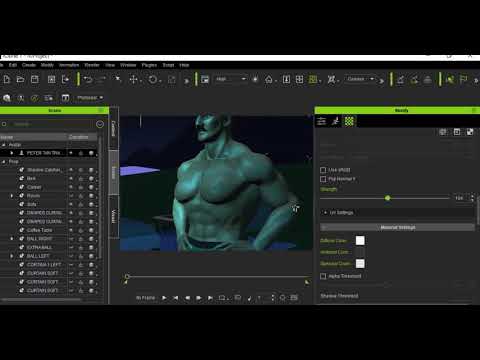Click the Scene panel search field

tap(50, 124)
